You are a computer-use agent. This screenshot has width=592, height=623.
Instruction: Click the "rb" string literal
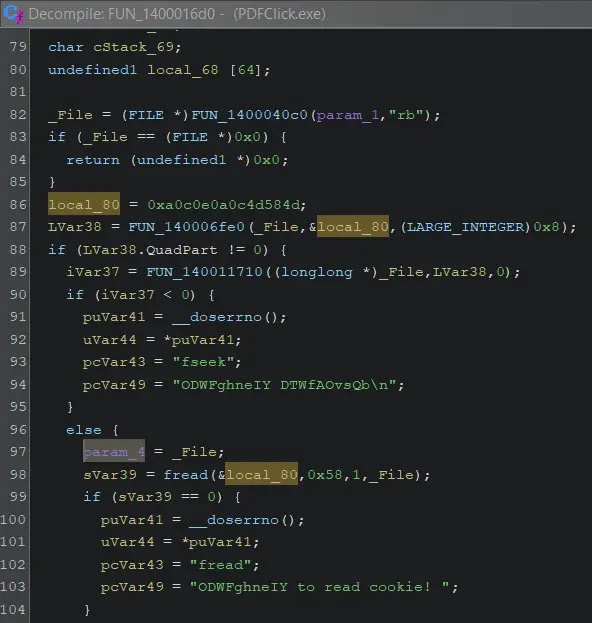(406, 115)
